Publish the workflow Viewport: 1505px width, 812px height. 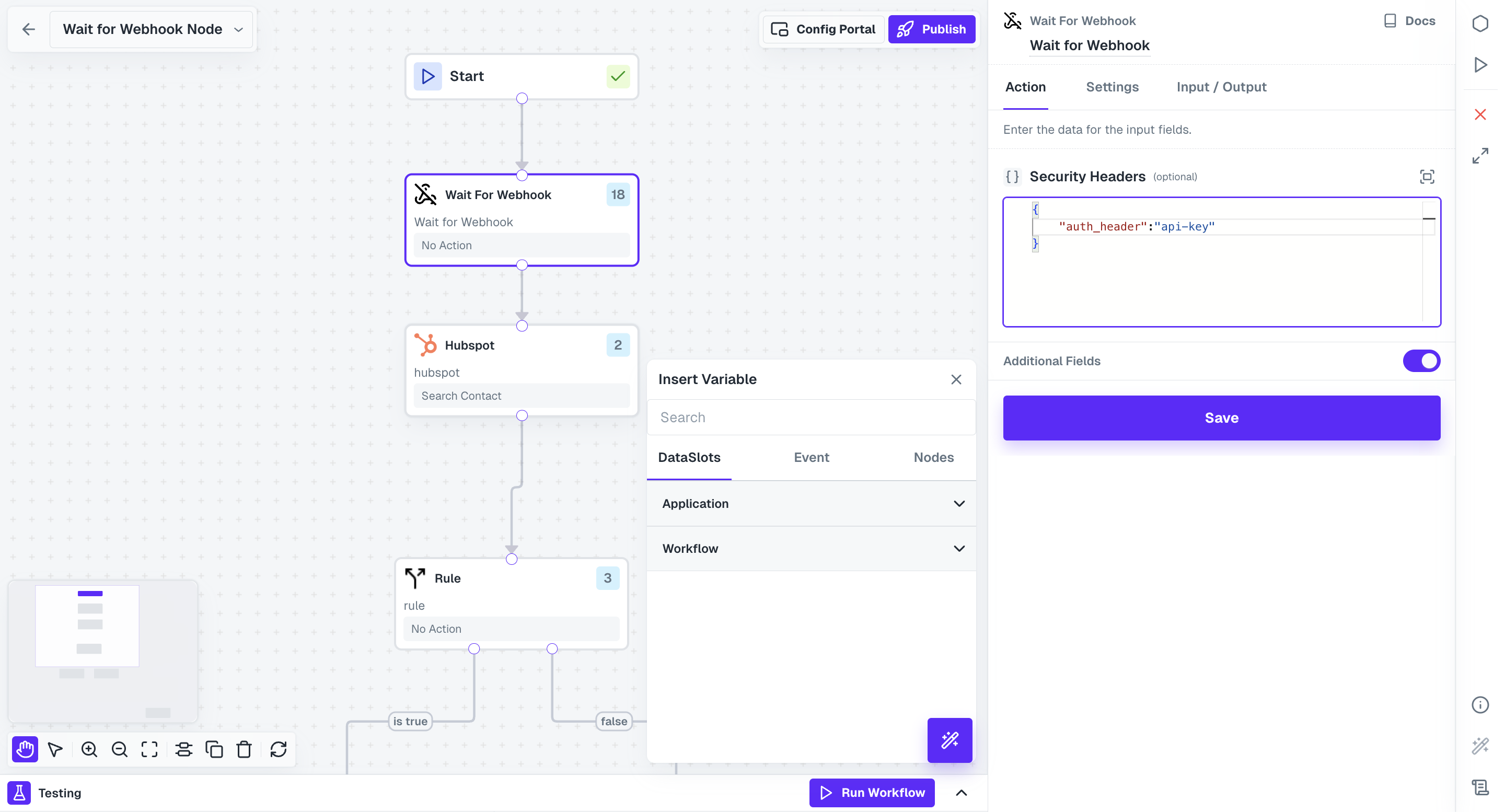click(932, 29)
